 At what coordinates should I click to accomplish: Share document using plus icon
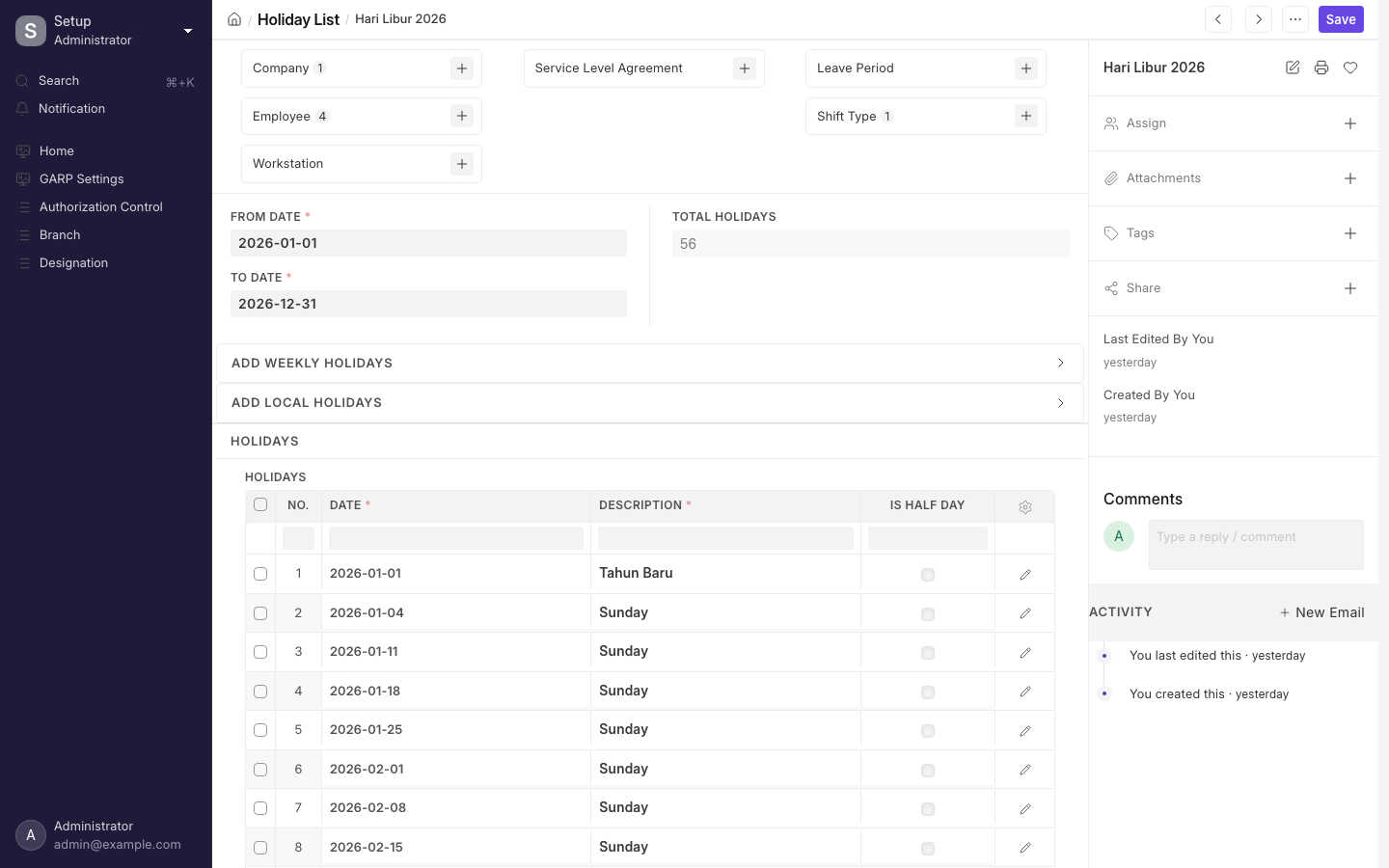(1350, 288)
